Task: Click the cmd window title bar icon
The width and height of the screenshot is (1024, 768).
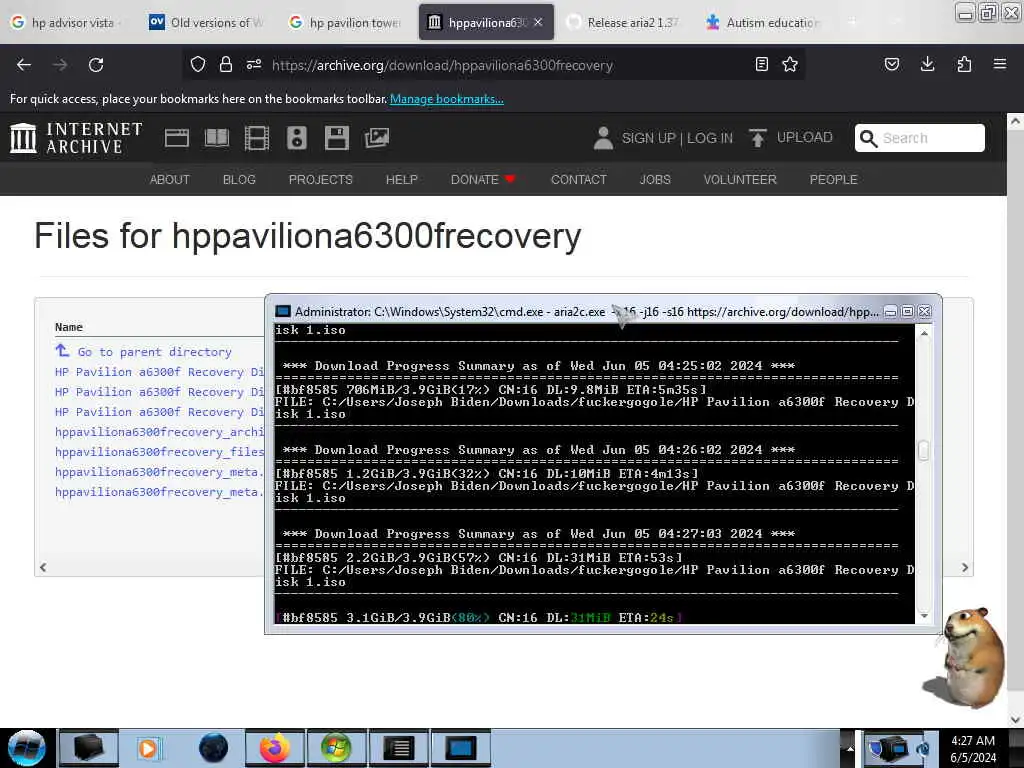Action: (283, 312)
